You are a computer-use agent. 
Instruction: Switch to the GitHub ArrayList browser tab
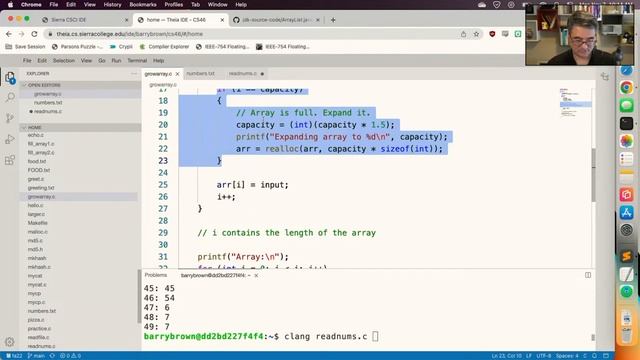point(277,20)
